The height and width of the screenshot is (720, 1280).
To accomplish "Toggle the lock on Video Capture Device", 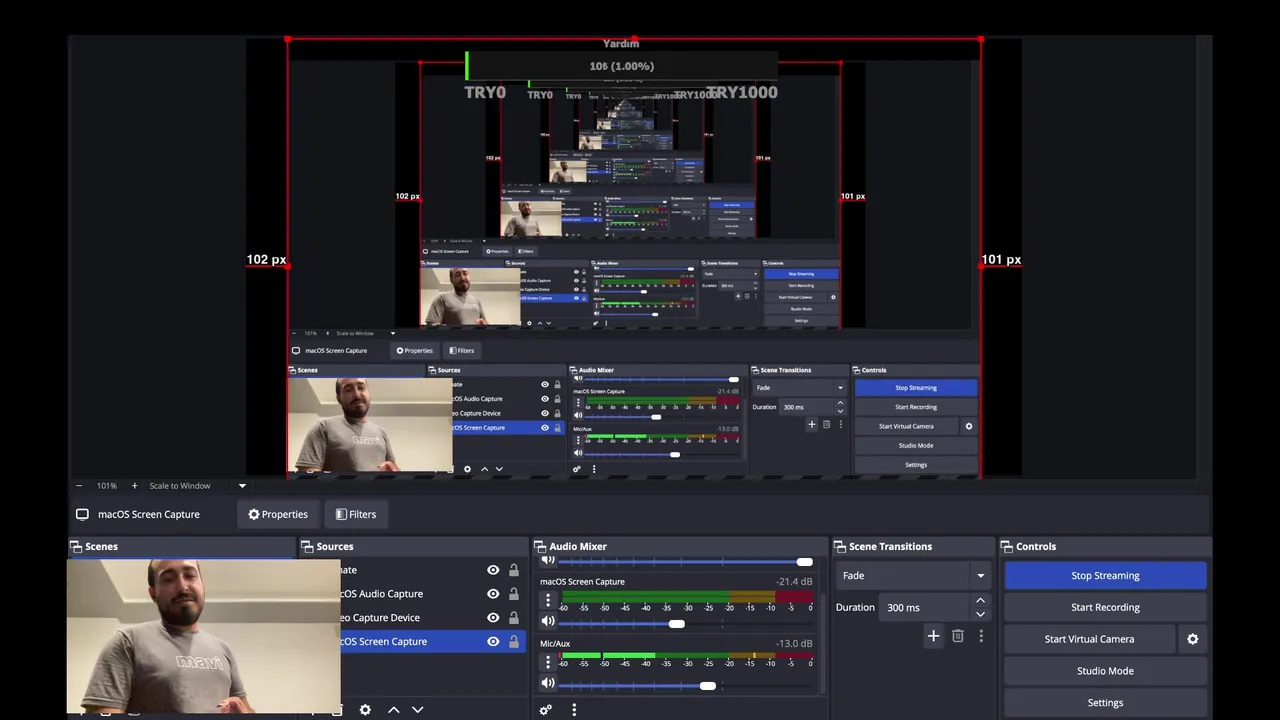I will click(514, 618).
